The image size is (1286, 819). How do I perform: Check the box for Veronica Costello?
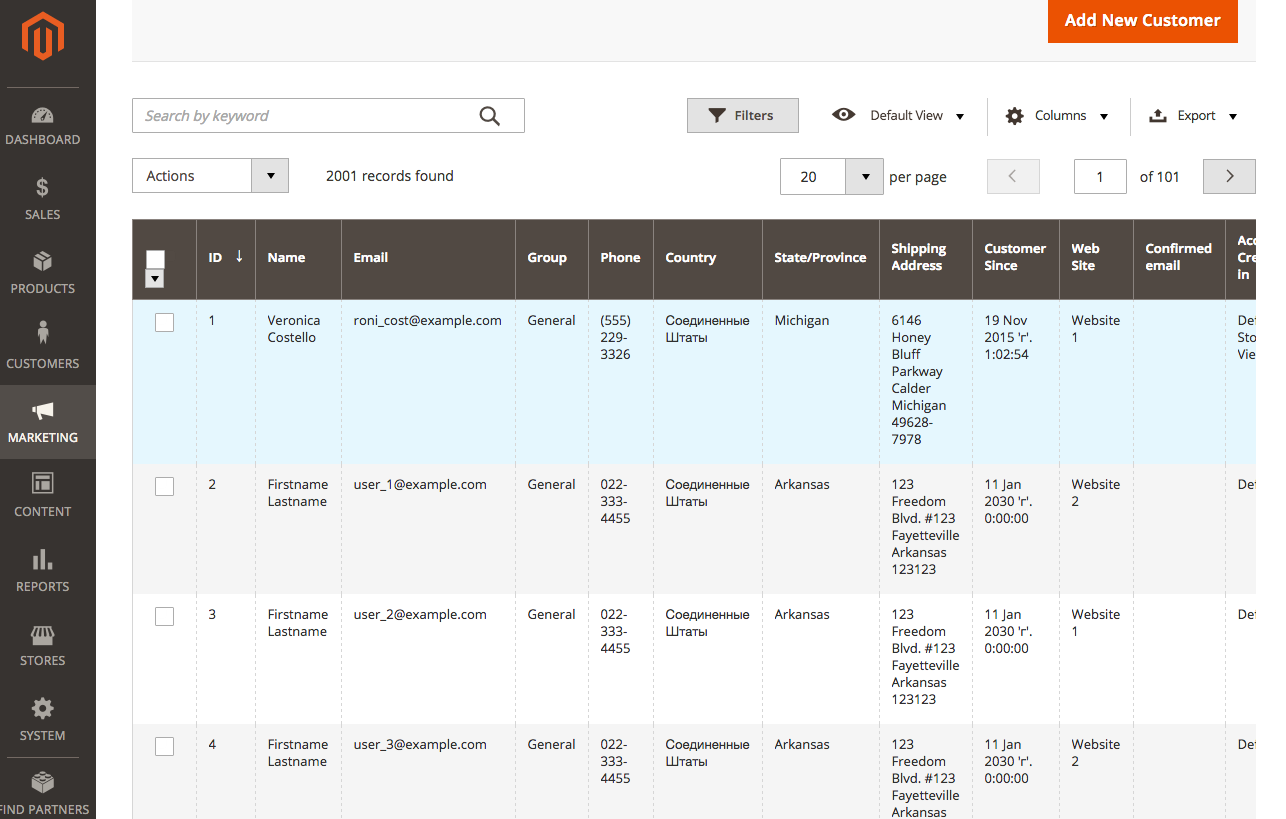pos(164,322)
